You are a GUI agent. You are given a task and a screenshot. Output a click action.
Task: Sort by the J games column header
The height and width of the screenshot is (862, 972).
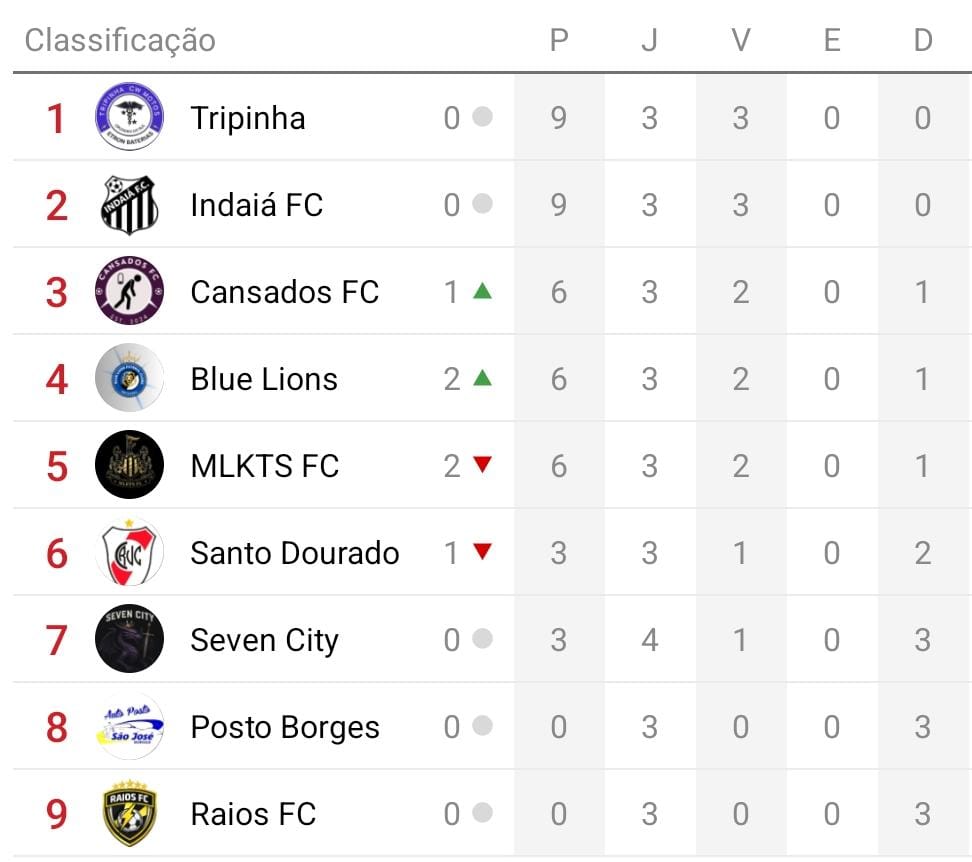pos(649,40)
